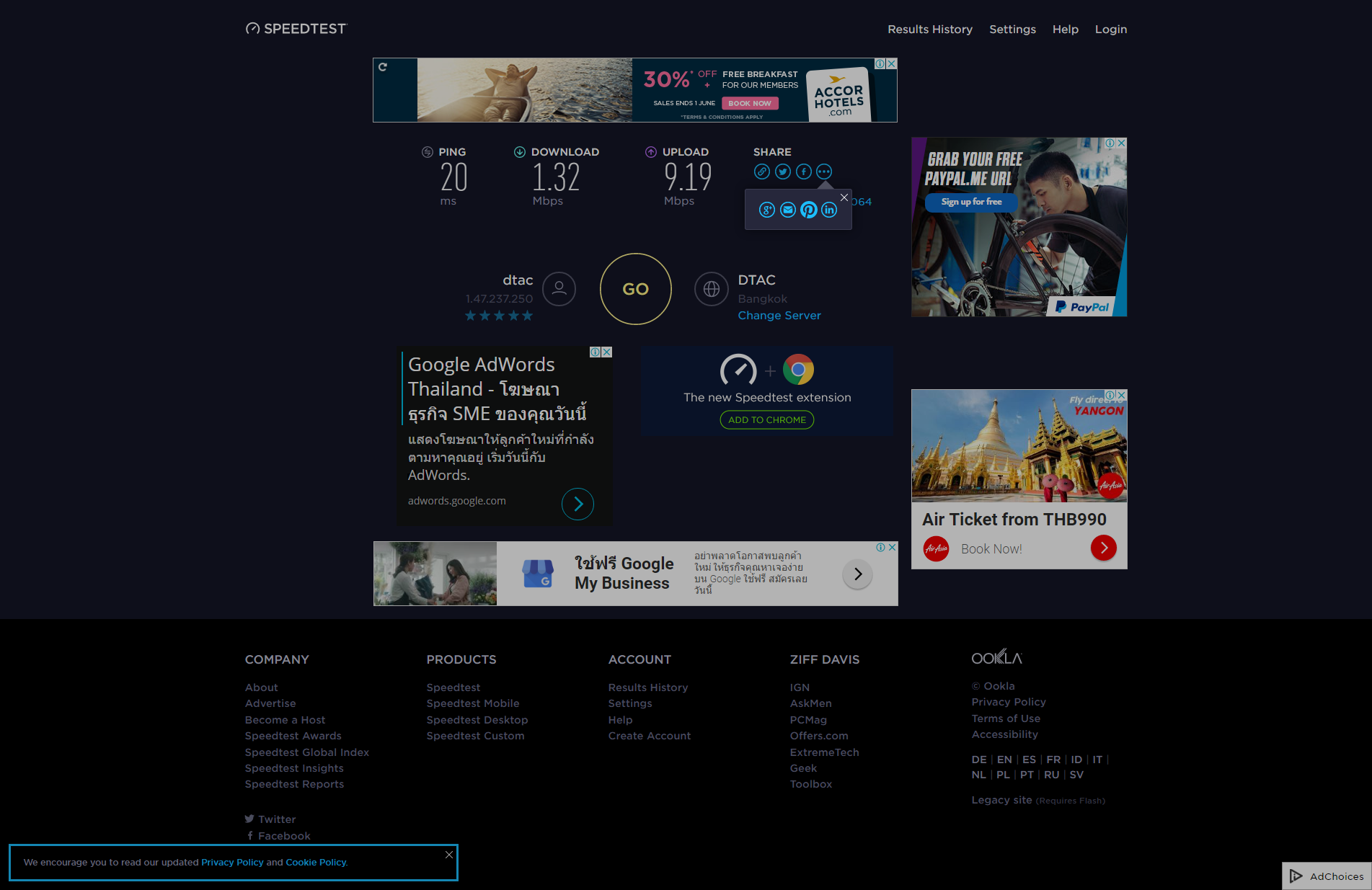Open Speedtest Global Index footer link

pyautogui.click(x=307, y=752)
